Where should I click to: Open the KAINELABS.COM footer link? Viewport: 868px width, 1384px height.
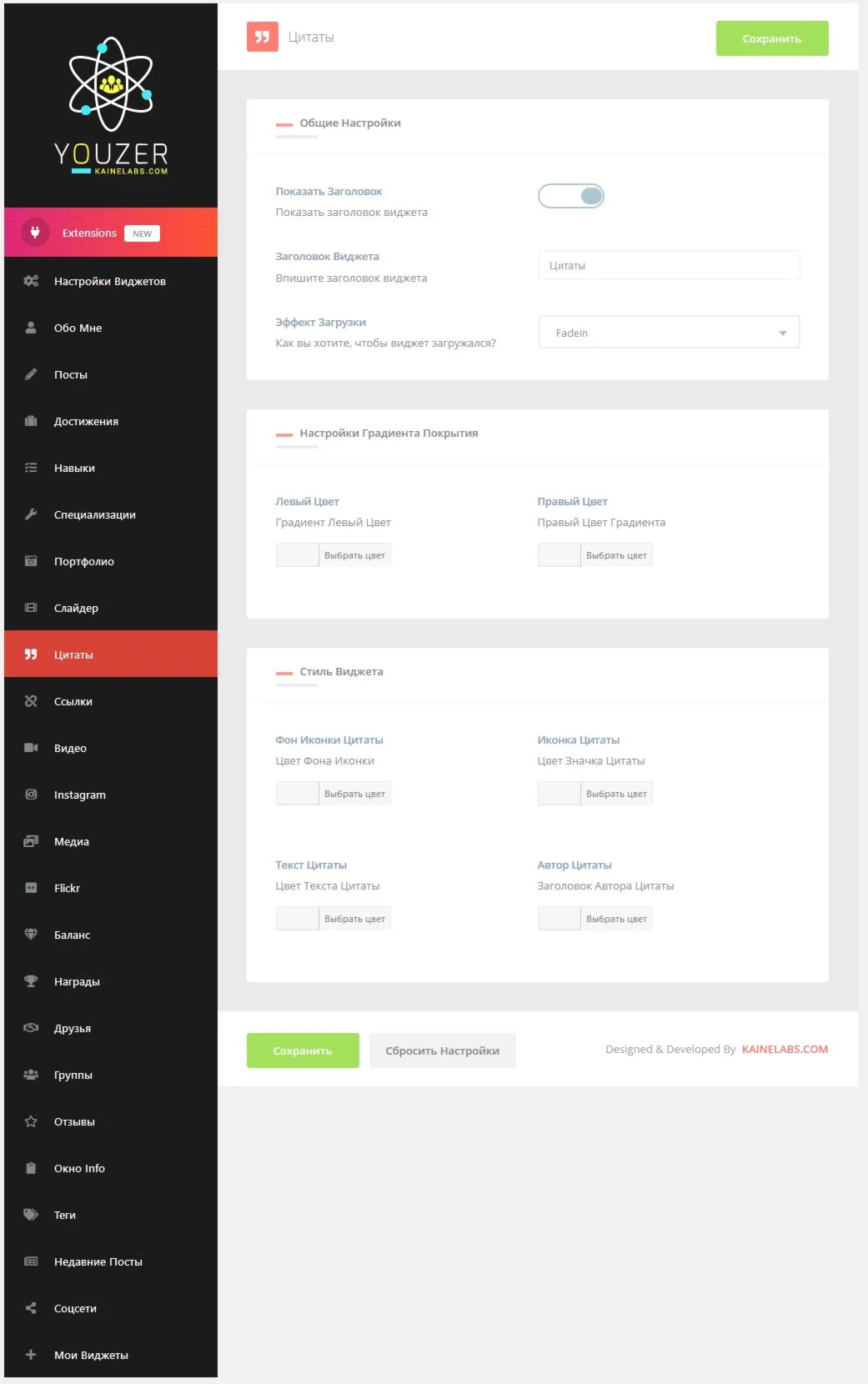tap(785, 1049)
